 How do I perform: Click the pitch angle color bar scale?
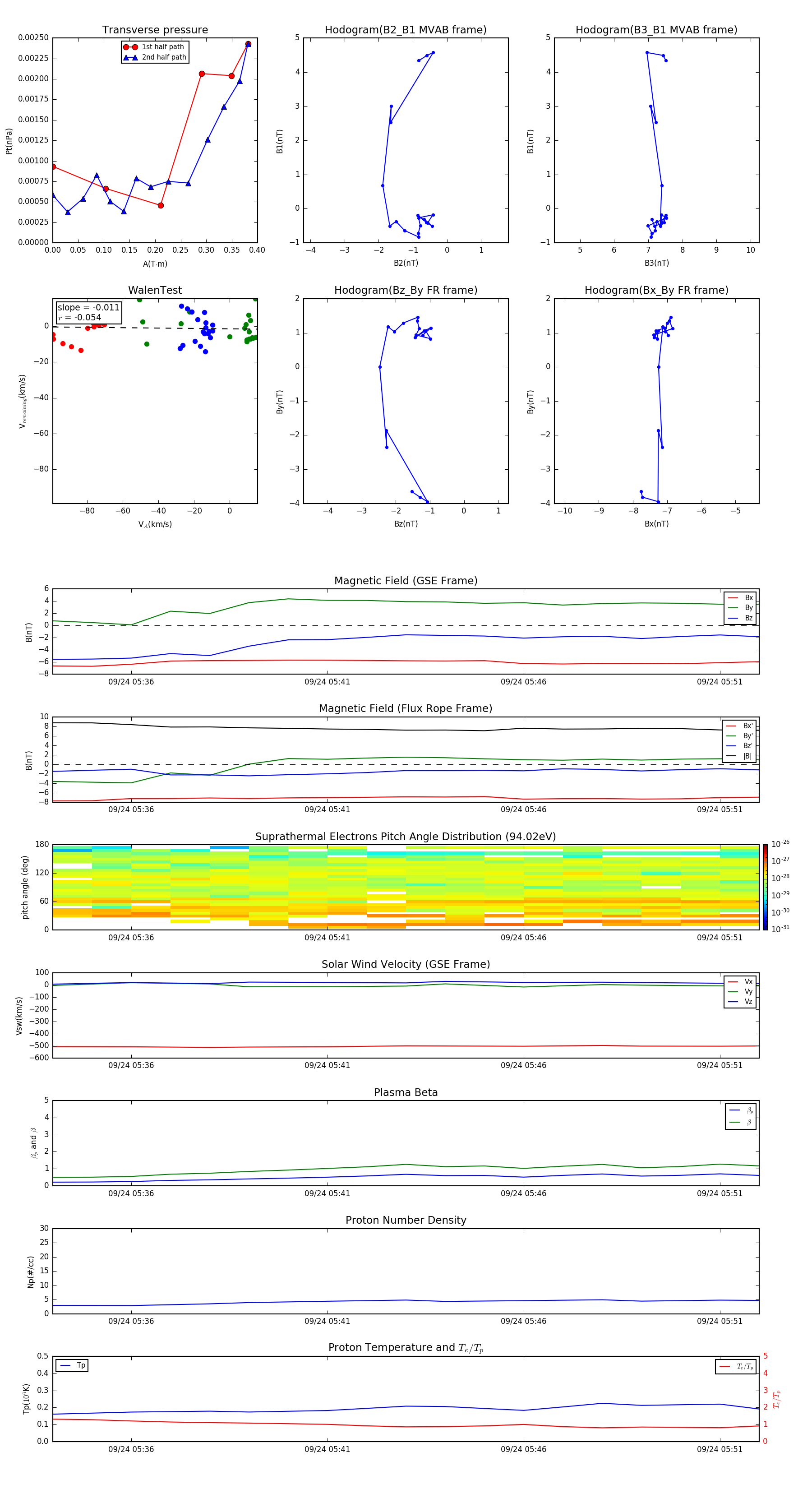(765, 887)
